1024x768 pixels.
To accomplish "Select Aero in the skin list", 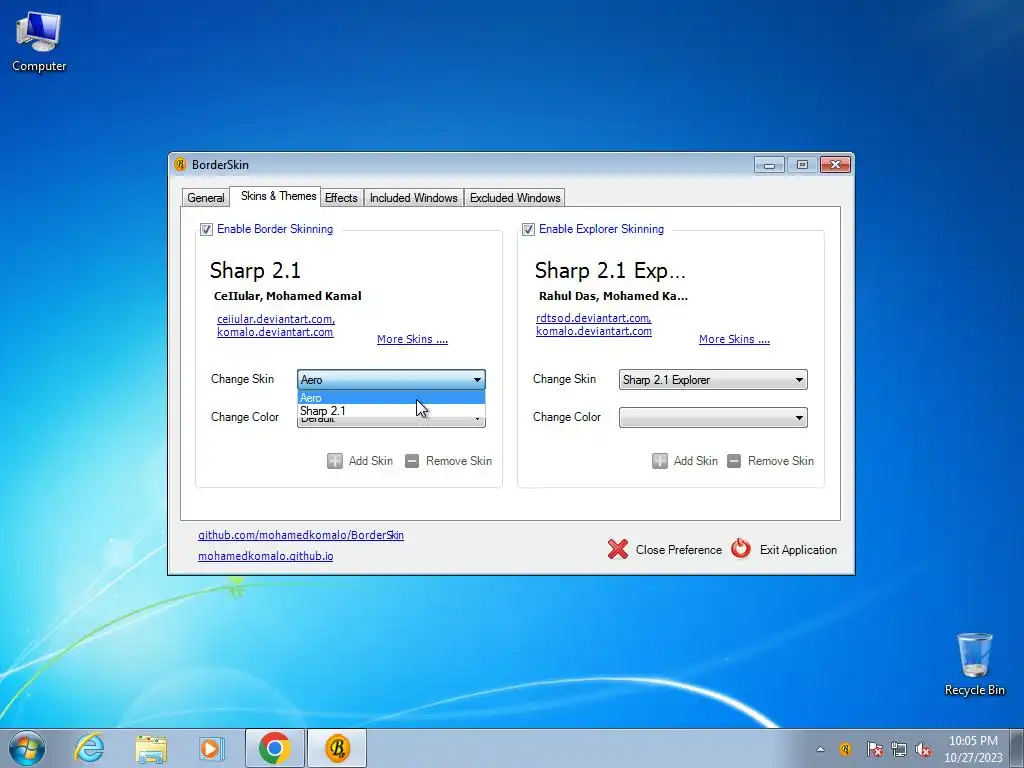I will [391, 398].
